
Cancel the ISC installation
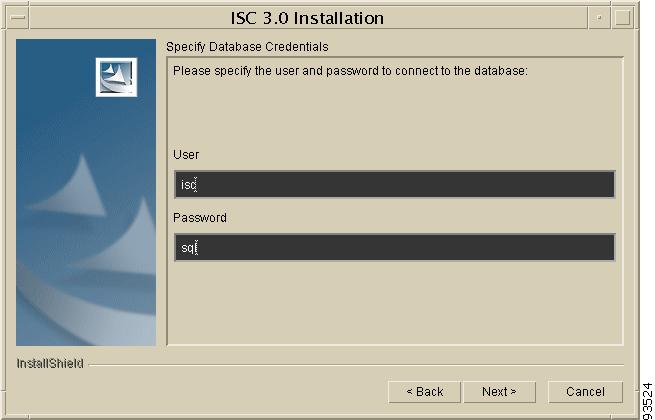click(585, 392)
